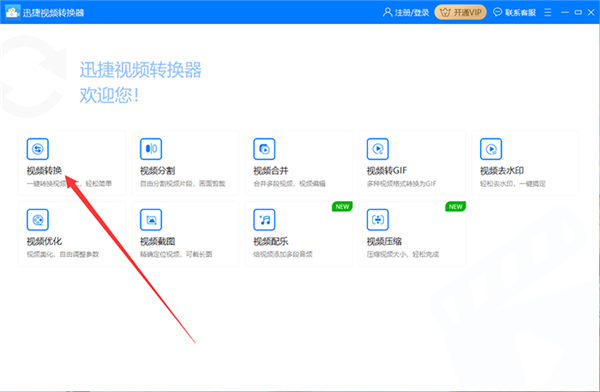Click the 视频优化 description subtitle
600x392 pixels.
tap(63, 254)
